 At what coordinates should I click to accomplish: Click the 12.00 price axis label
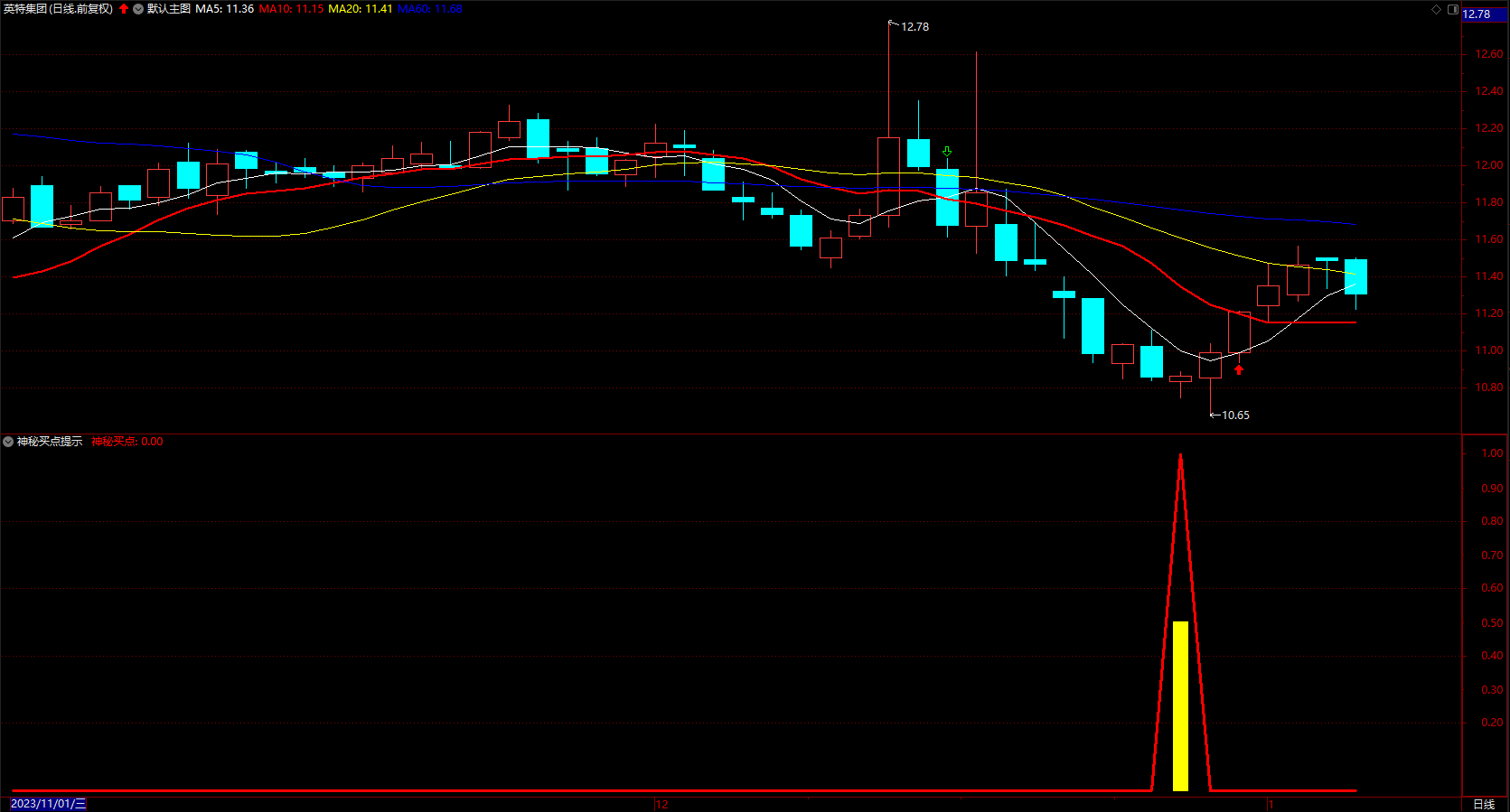[x=1489, y=165]
